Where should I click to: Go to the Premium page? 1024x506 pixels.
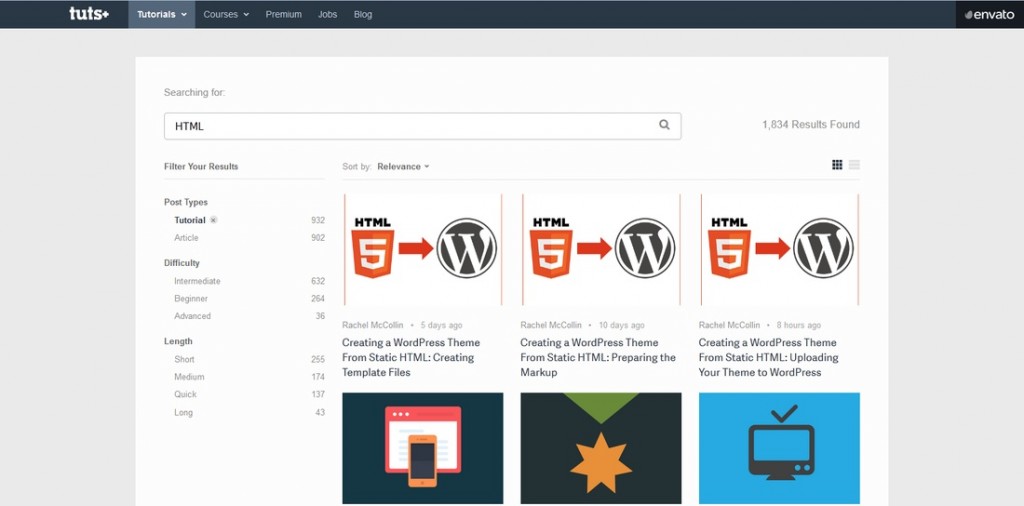click(283, 14)
